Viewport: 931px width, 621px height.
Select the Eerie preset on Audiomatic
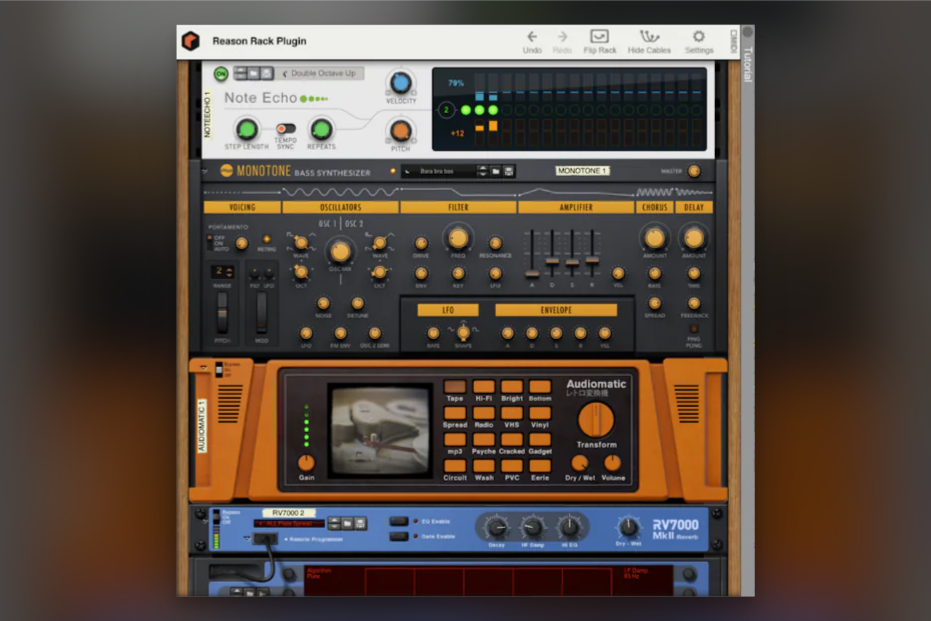pyautogui.click(x=540, y=465)
